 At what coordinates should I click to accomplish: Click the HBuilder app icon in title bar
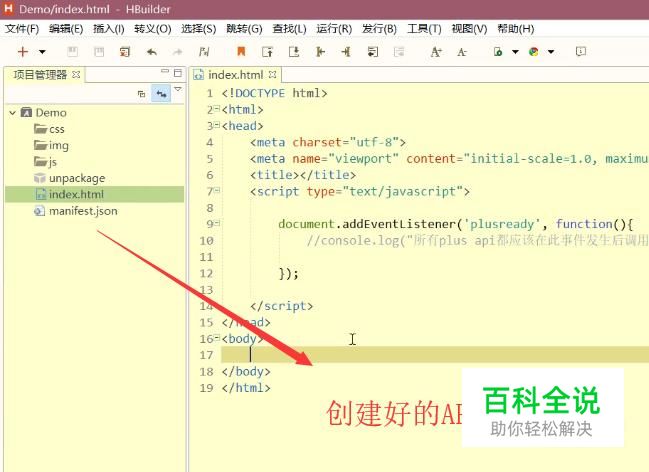[x=8, y=8]
